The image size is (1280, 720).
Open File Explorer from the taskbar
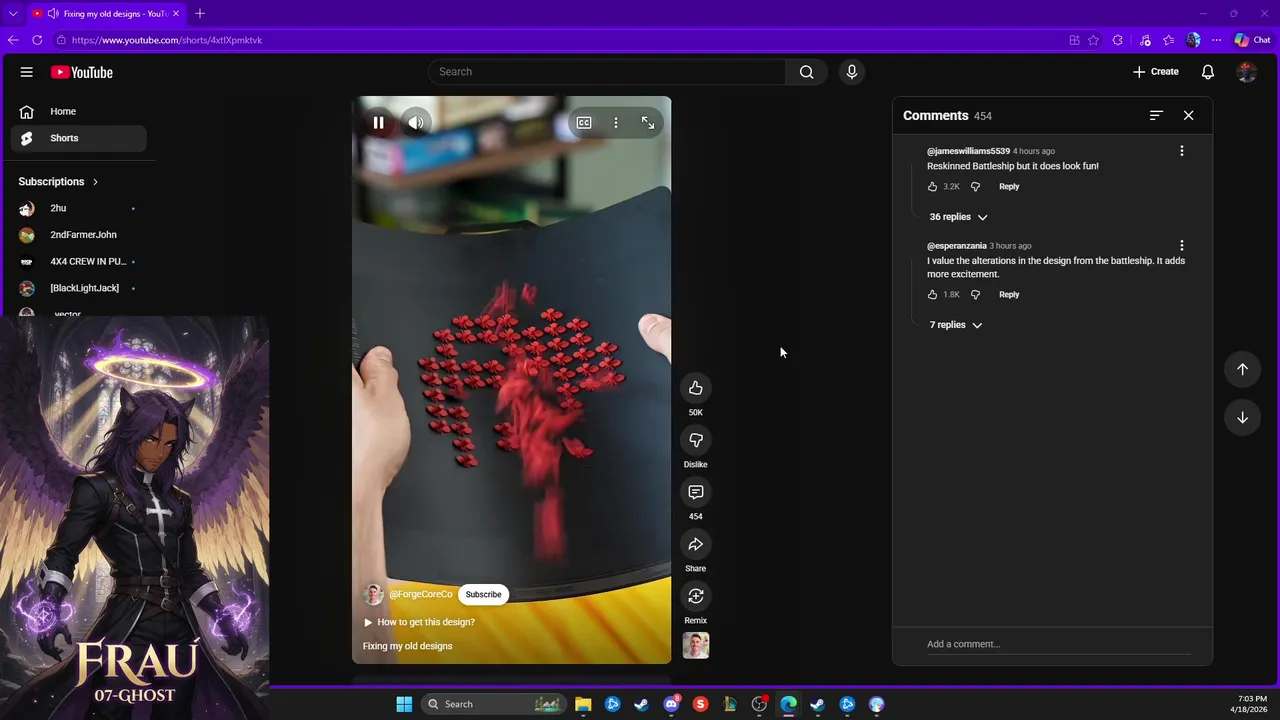pos(583,704)
